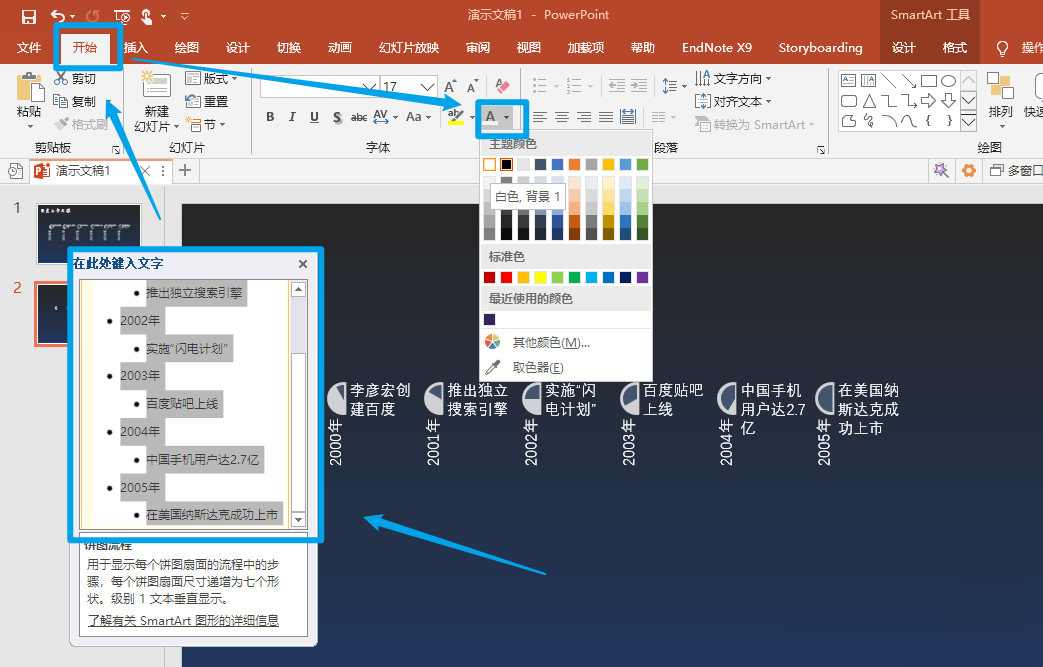Viewport: 1043px width, 667px height.
Task: Open the SmartArt 工具 格式 tab
Action: tap(955, 48)
